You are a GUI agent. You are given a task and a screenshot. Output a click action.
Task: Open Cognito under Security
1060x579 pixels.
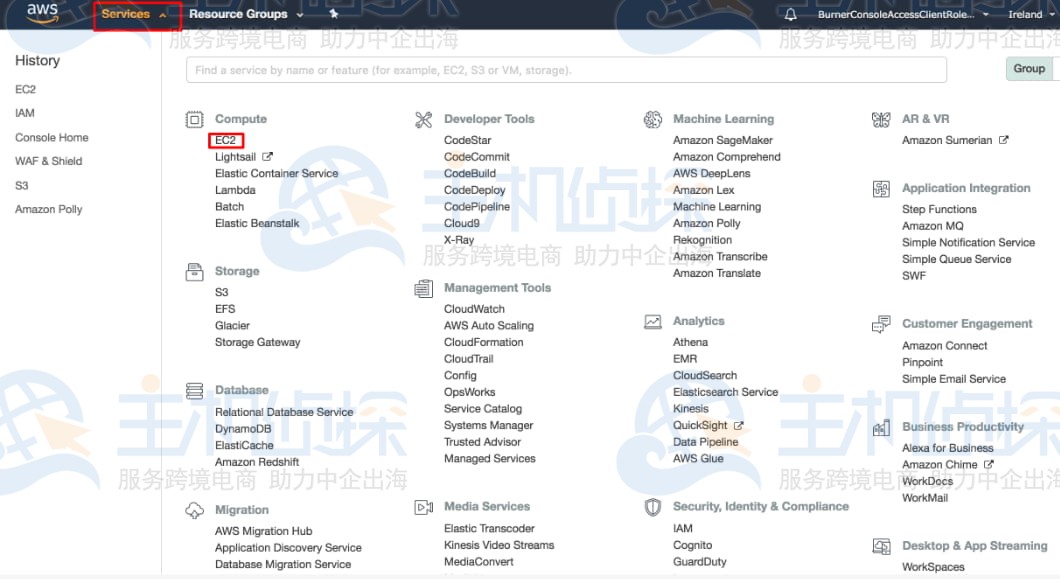point(692,545)
